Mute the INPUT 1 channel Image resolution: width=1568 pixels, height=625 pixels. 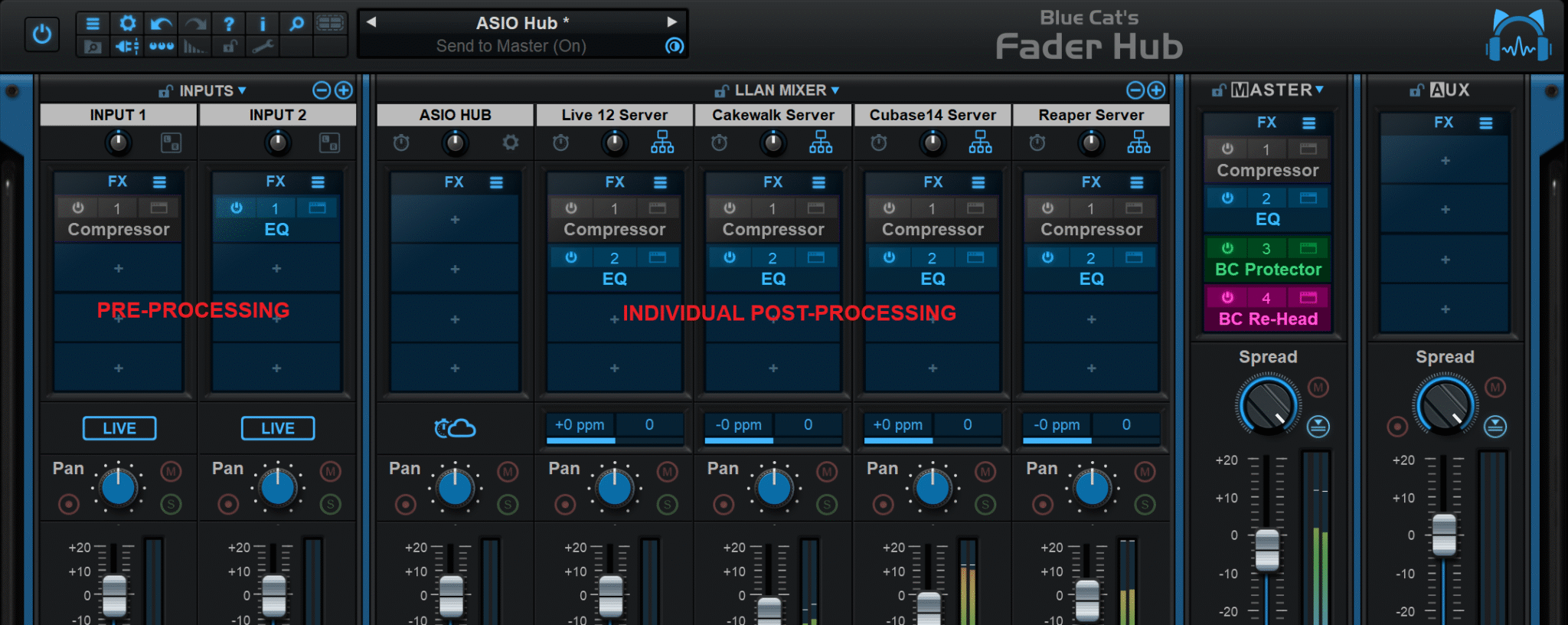coord(171,472)
